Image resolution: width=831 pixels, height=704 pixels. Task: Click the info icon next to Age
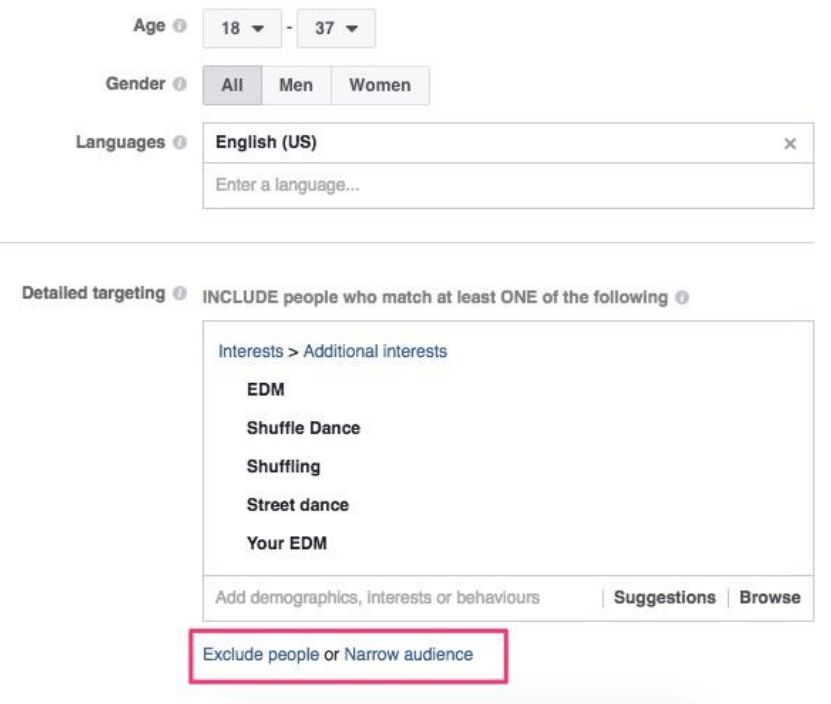[180, 25]
